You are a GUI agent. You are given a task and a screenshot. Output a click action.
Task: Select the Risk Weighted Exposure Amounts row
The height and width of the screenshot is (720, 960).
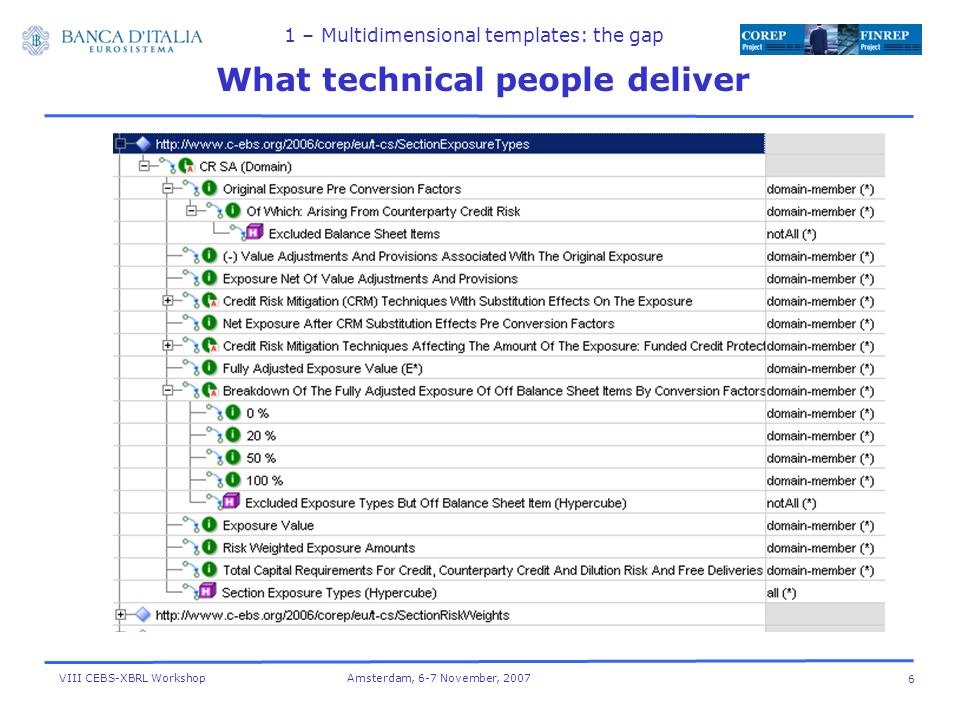tap(319, 548)
